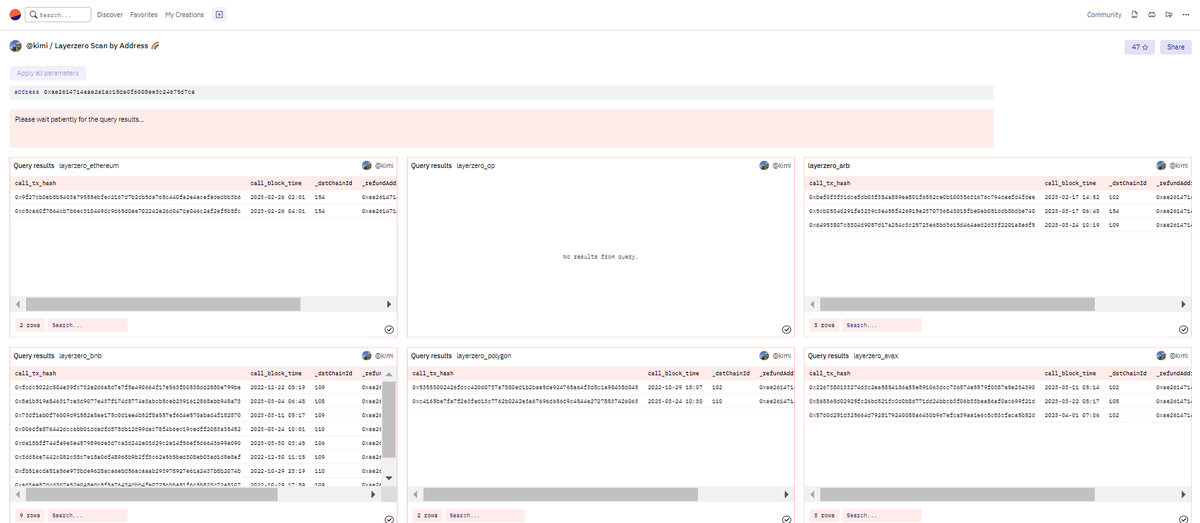
Task: Click the checkmark status icon in layerzero_ethereum panel
Action: pos(388,329)
